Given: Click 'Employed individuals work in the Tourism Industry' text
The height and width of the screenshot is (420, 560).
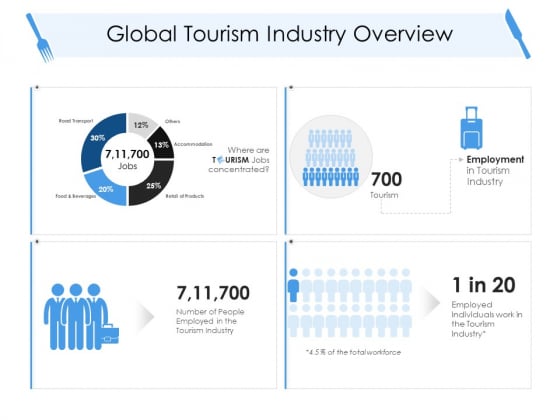Looking at the screenshot, I should (x=486, y=319).
